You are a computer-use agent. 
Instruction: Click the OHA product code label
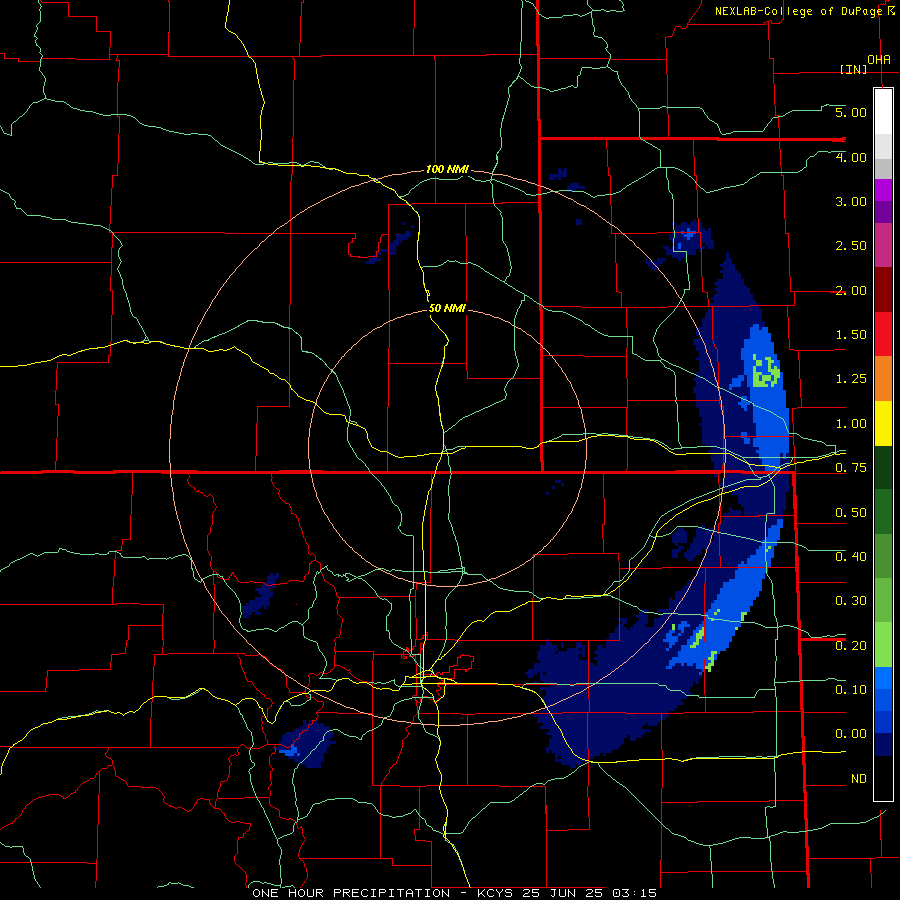(x=879, y=60)
